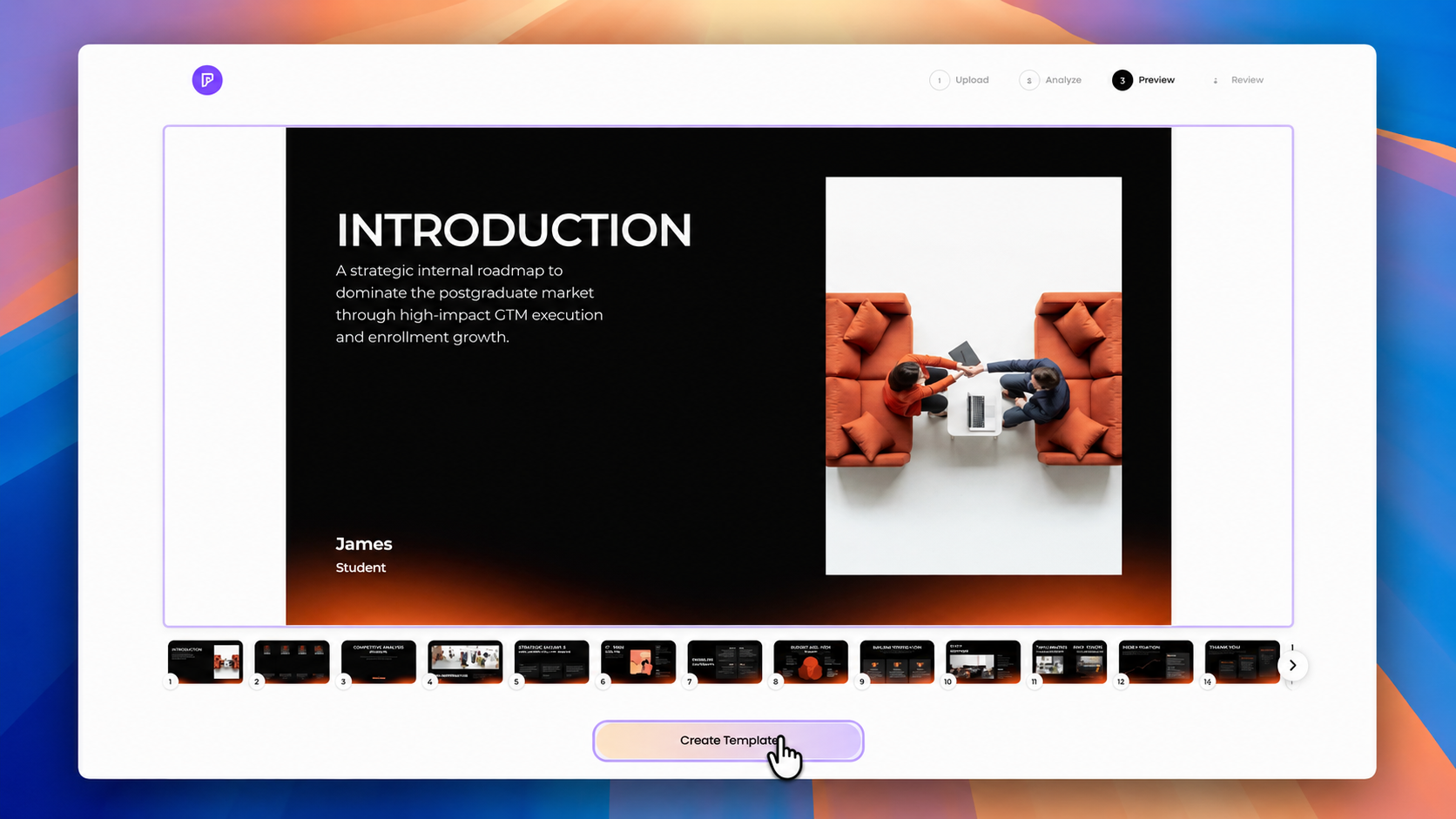Select slide 6 thumbnail
Image resolution: width=1456 pixels, height=819 pixels.
pos(638,661)
